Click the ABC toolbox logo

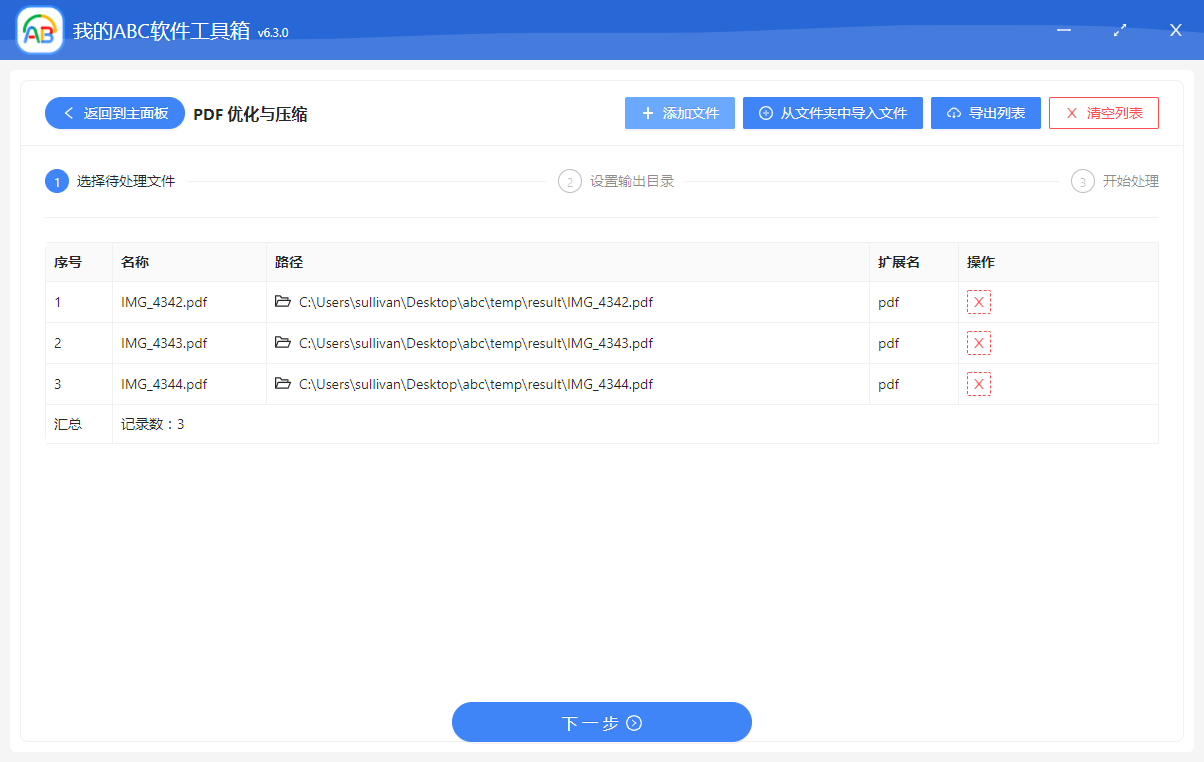click(x=39, y=30)
